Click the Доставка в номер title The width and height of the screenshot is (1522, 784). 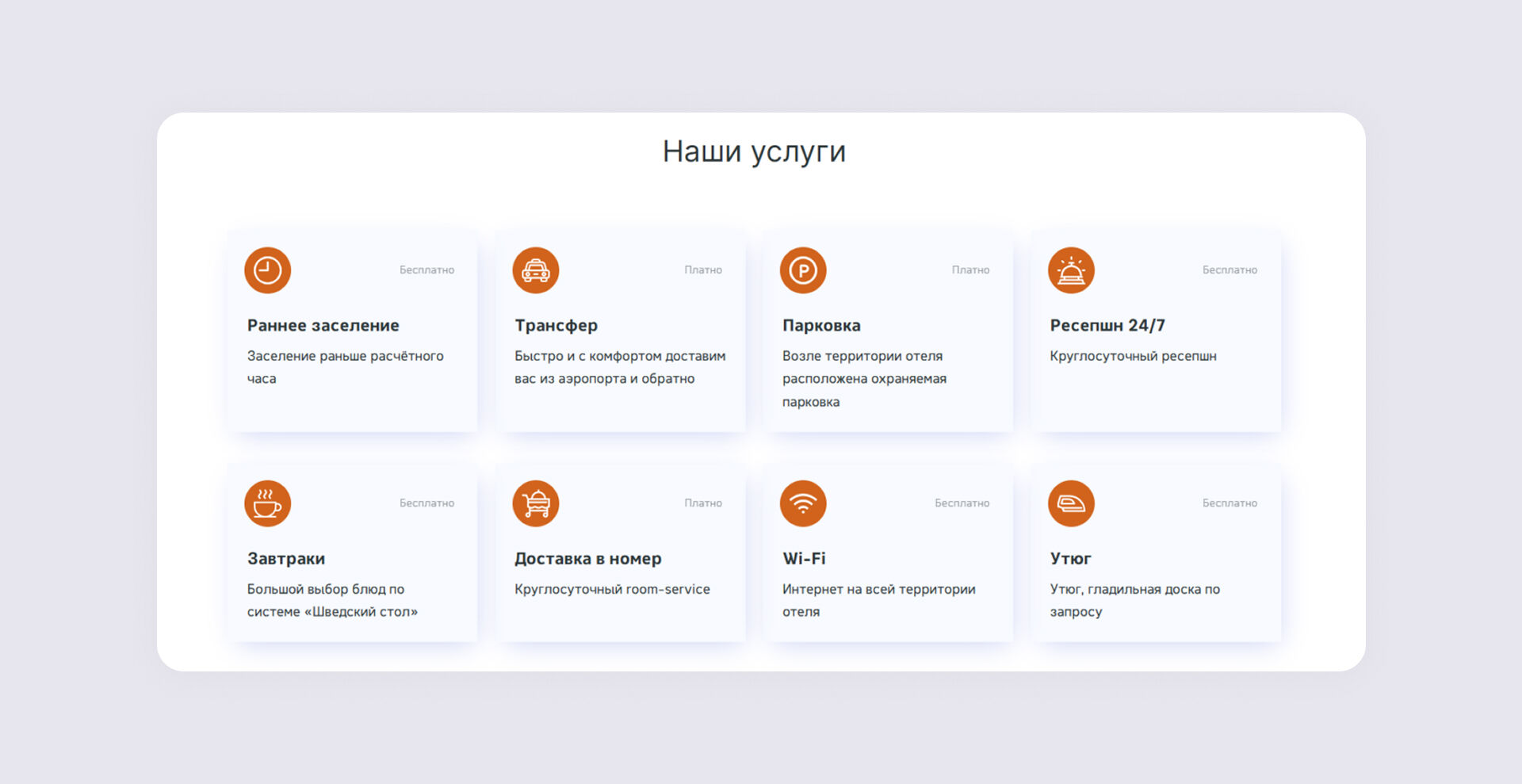coord(587,558)
